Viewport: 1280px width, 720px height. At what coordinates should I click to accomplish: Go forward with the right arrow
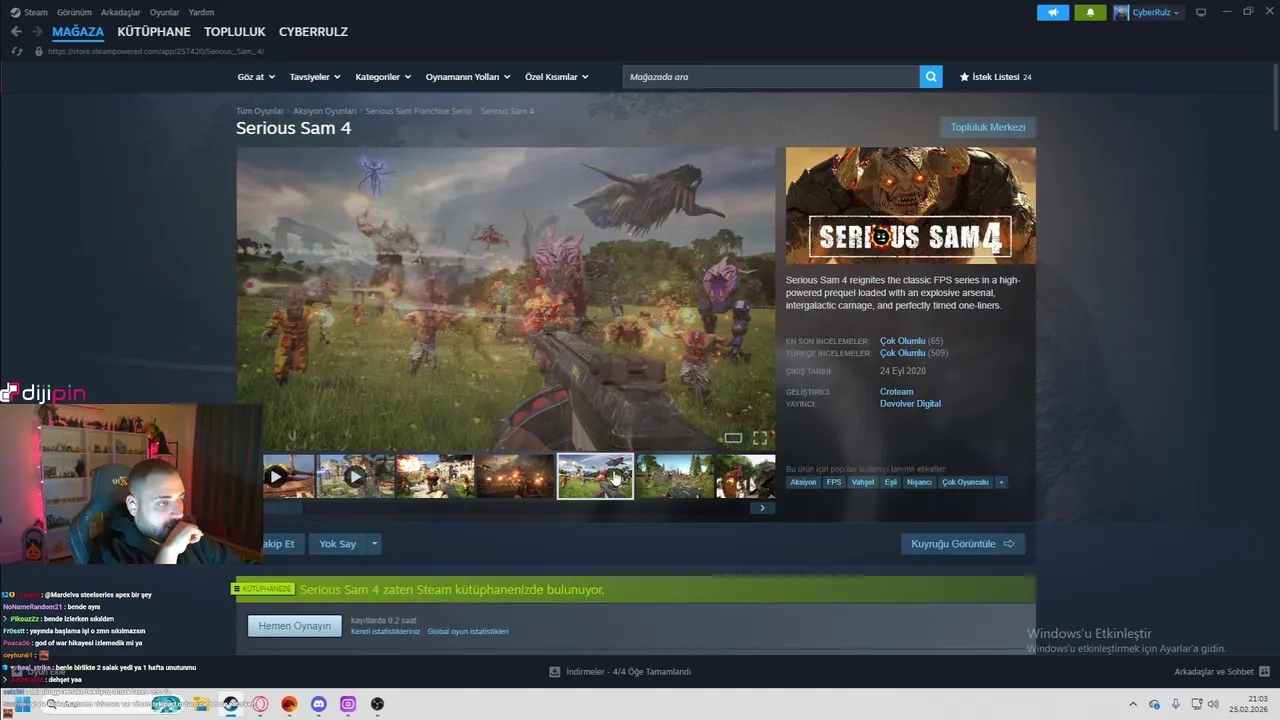click(x=37, y=32)
